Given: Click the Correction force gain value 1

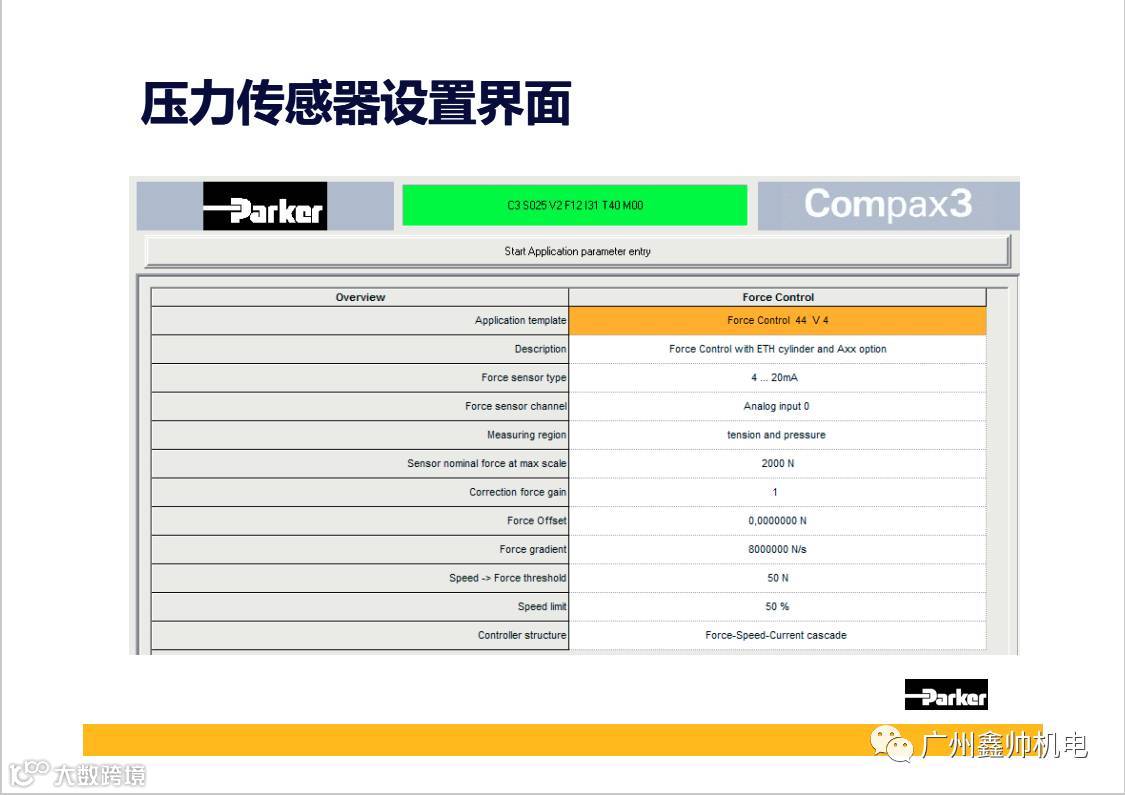Looking at the screenshot, I should coord(775,492).
